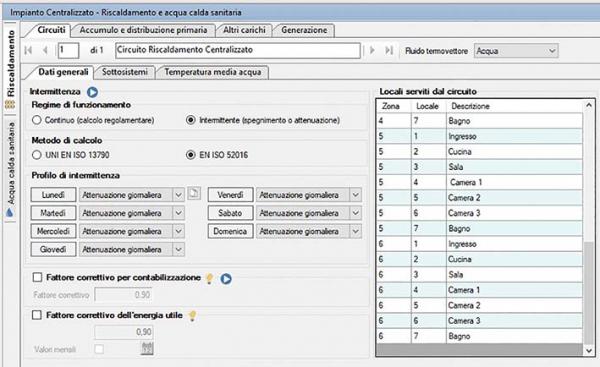Click Circuito Riscaldamento Centralizzato name field

(x=238, y=50)
